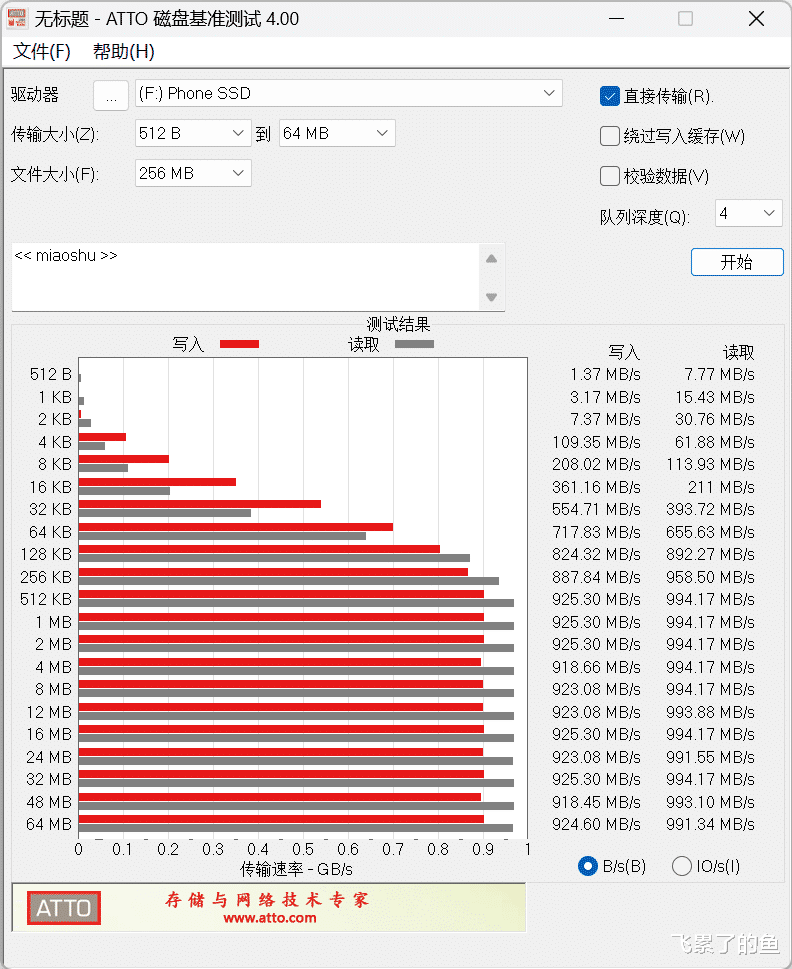Click the red 写入 legend swatch

tap(240, 344)
